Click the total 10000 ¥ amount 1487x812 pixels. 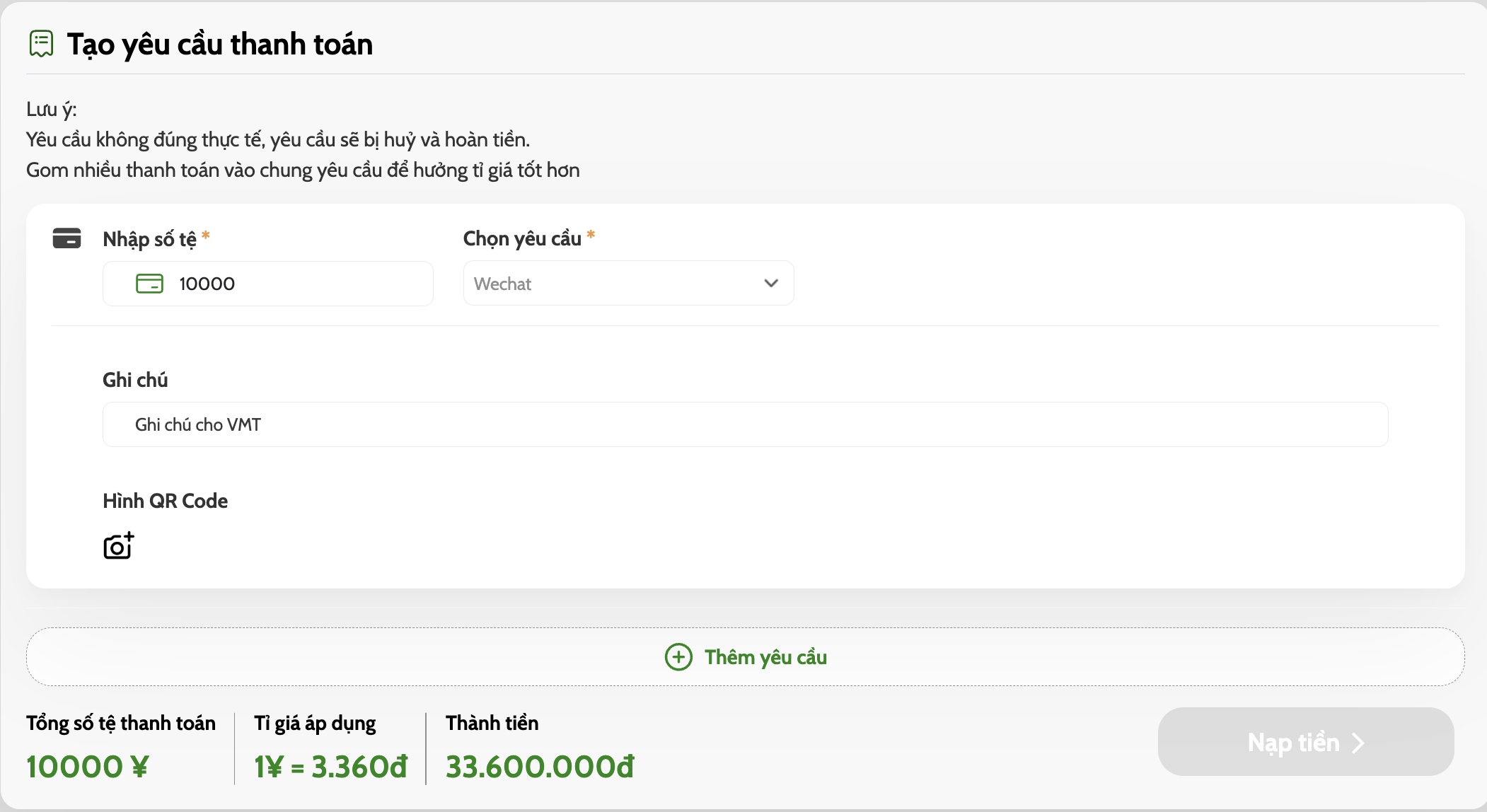click(x=88, y=767)
